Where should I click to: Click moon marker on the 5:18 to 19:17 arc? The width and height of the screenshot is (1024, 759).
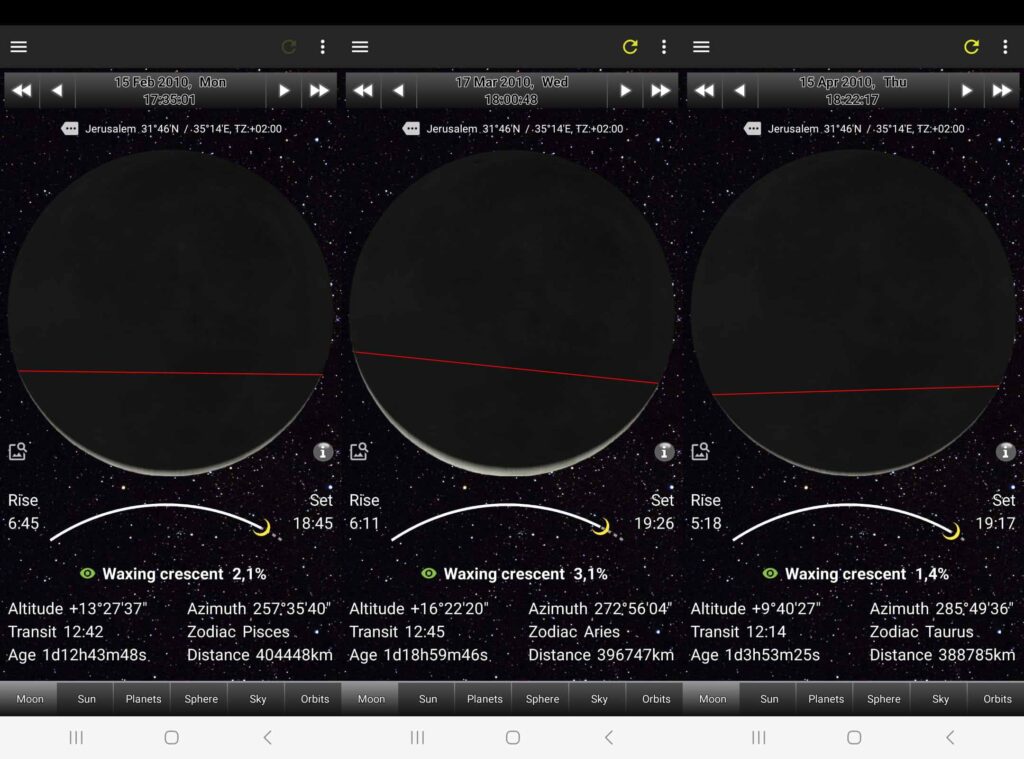[x=951, y=530]
